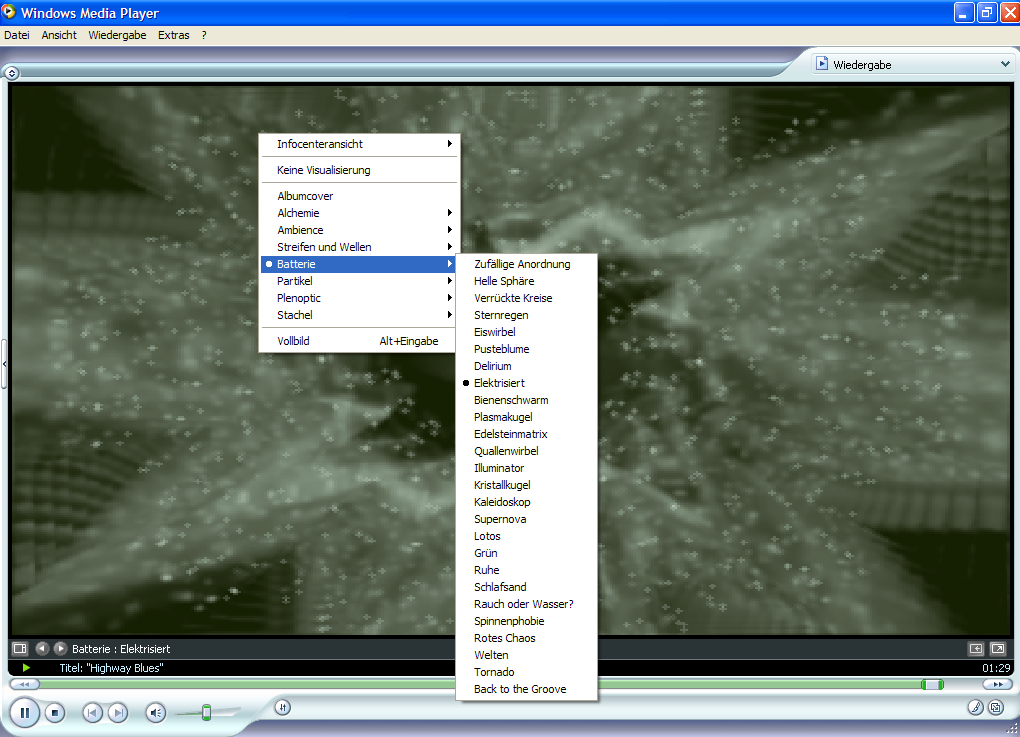The image size is (1020, 737).
Task: Open the Wiedergabe dropdown
Action: click(913, 64)
